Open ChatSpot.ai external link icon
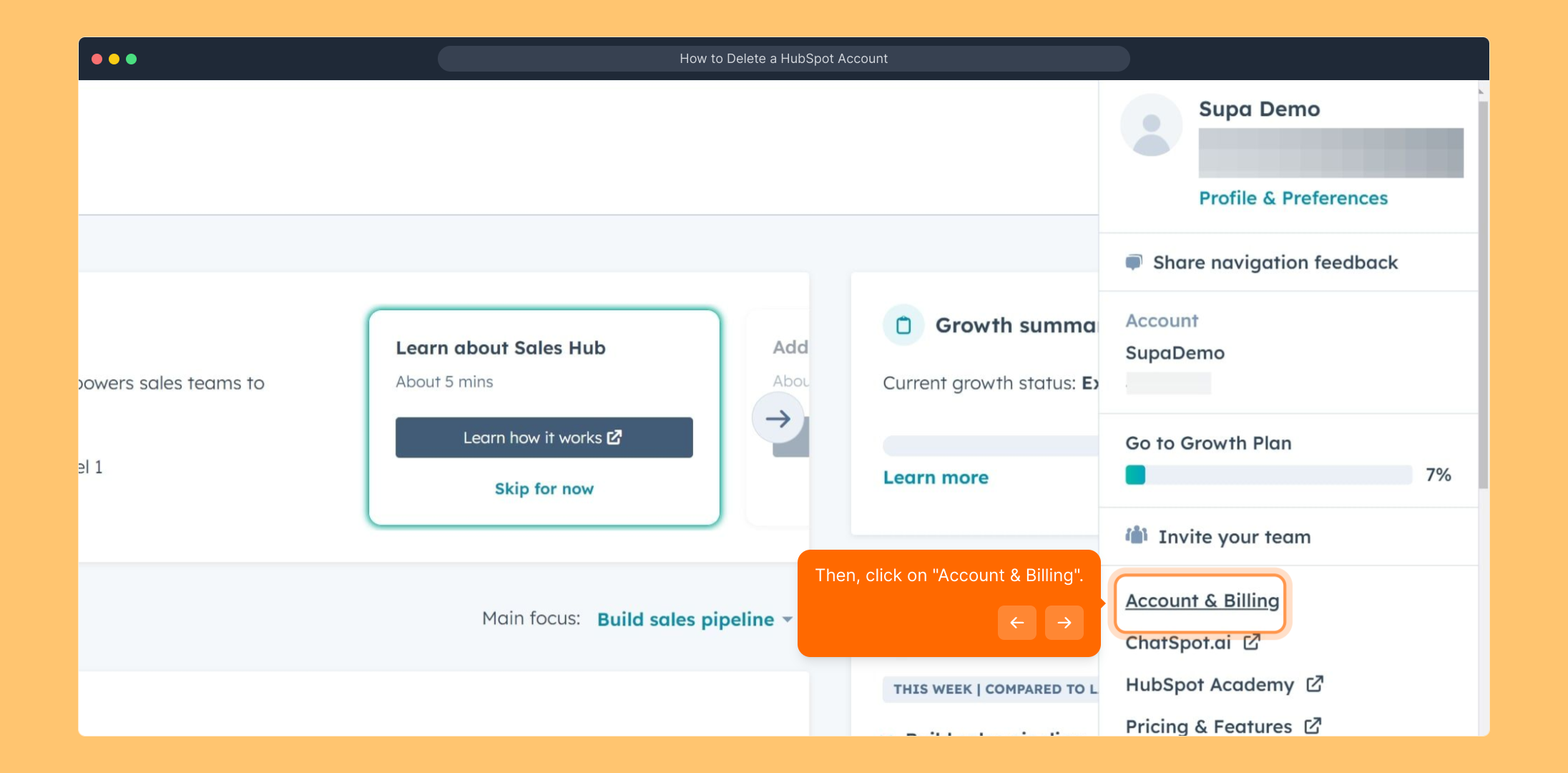This screenshot has width=1568, height=773. pos(1251,642)
